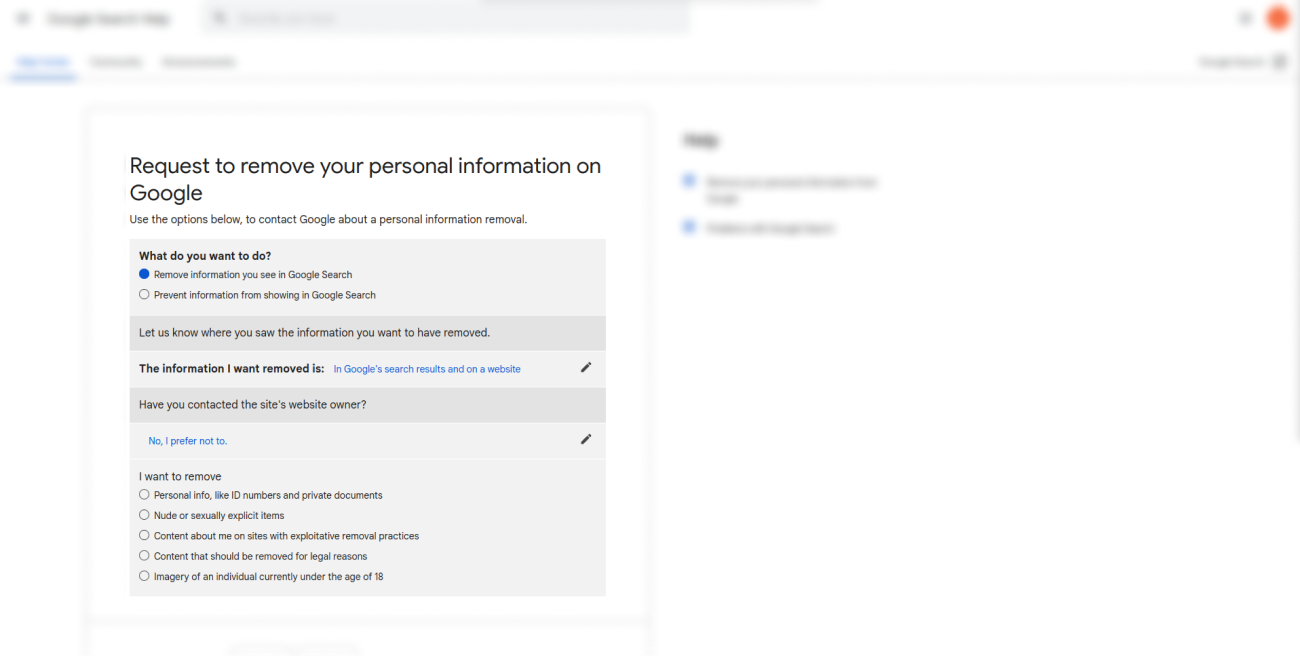
Task: Open the Google apps grid
Action: point(1246,18)
